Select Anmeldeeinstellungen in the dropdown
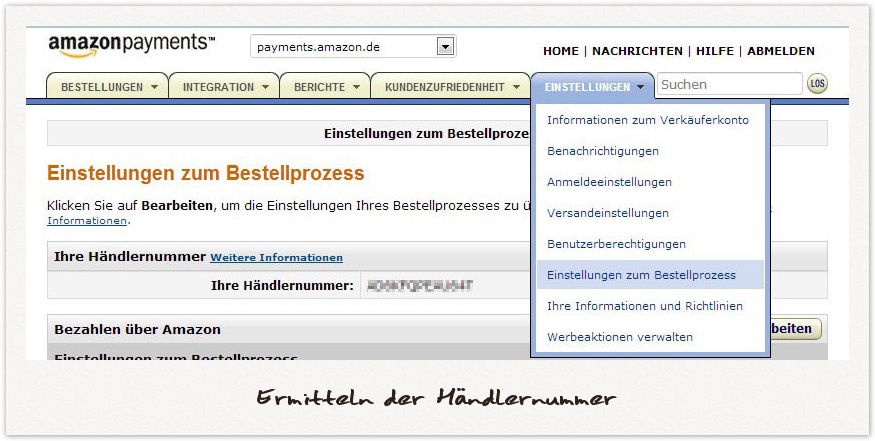The width and height of the screenshot is (875, 441). click(x=609, y=182)
